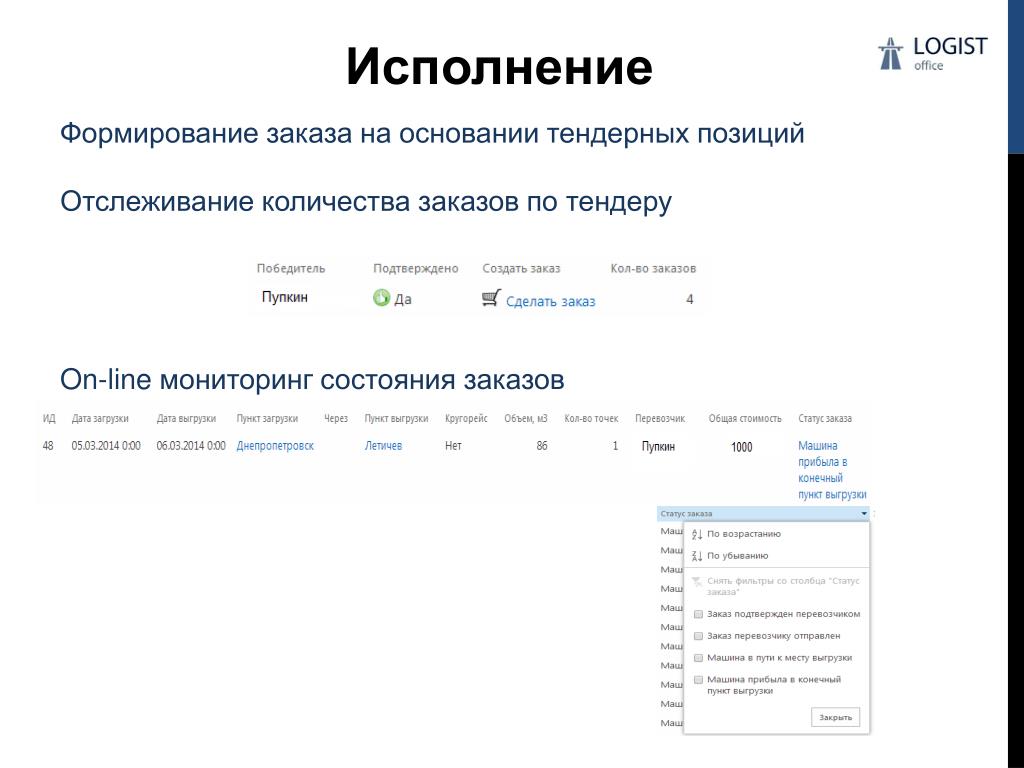Click the confirmed value 'Да'
Image resolution: width=1024 pixels, height=768 pixels.
[403, 299]
